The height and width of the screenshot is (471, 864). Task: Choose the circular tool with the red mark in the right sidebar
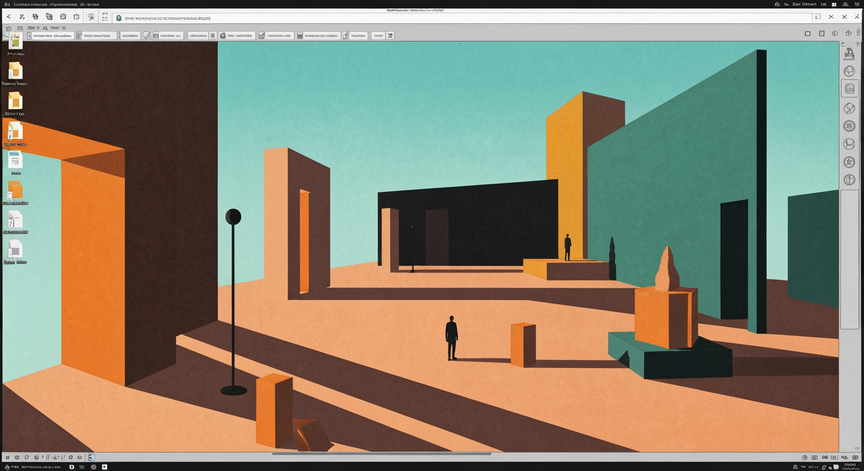(849, 108)
